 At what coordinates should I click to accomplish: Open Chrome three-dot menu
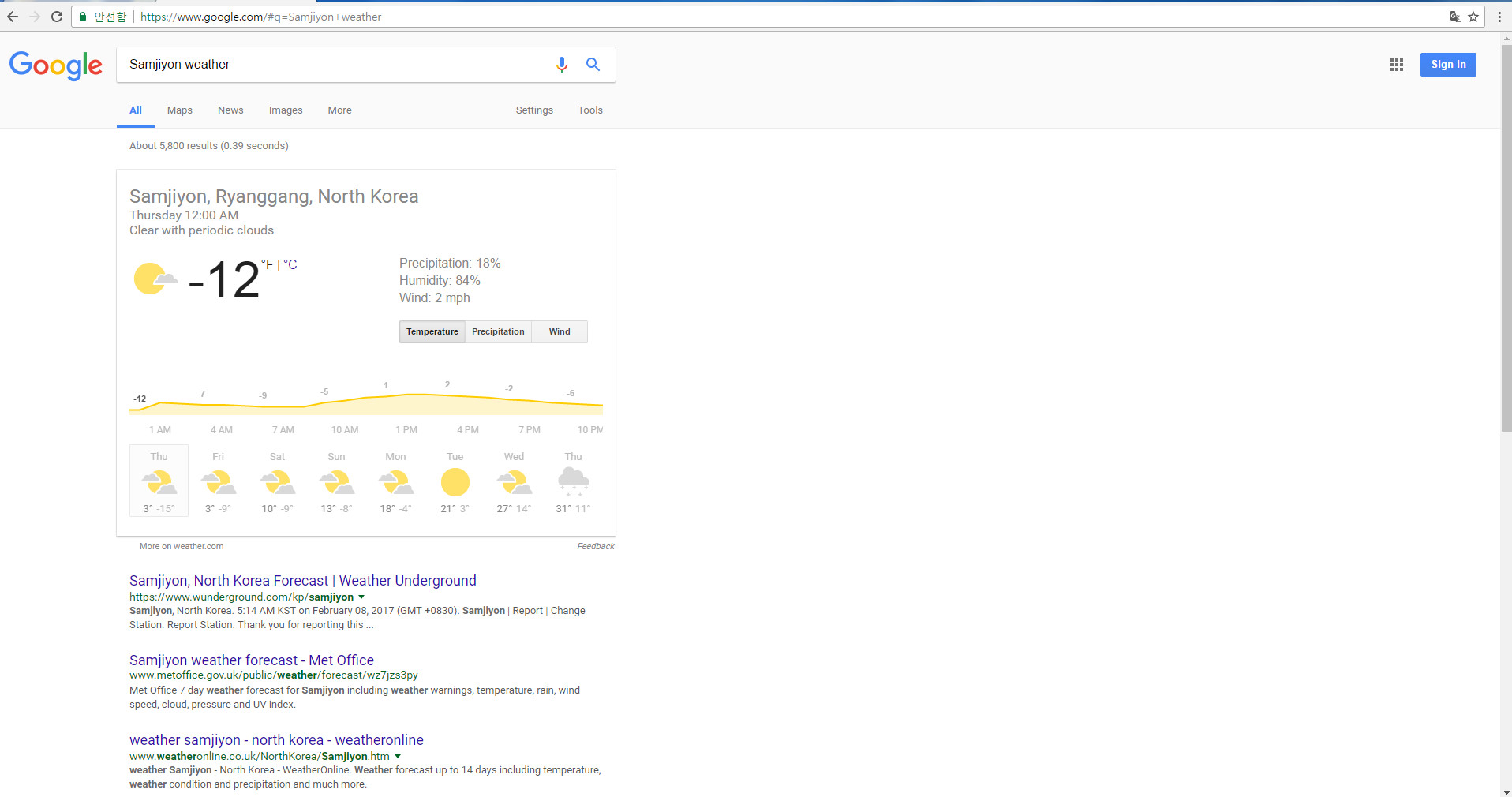1499,17
